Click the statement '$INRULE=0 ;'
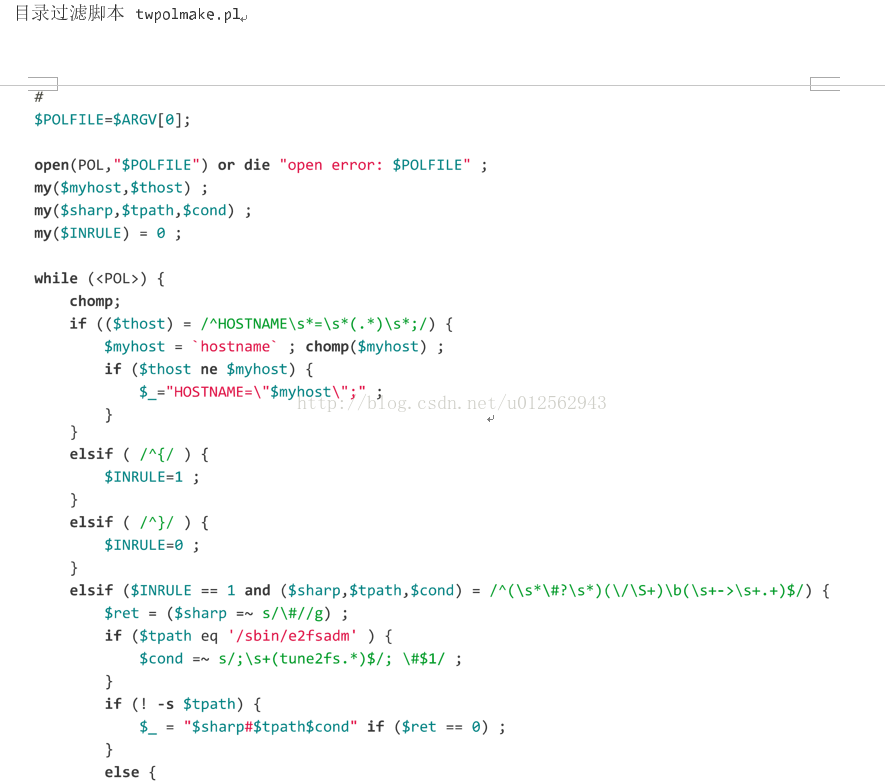This screenshot has width=885, height=784. (152, 545)
